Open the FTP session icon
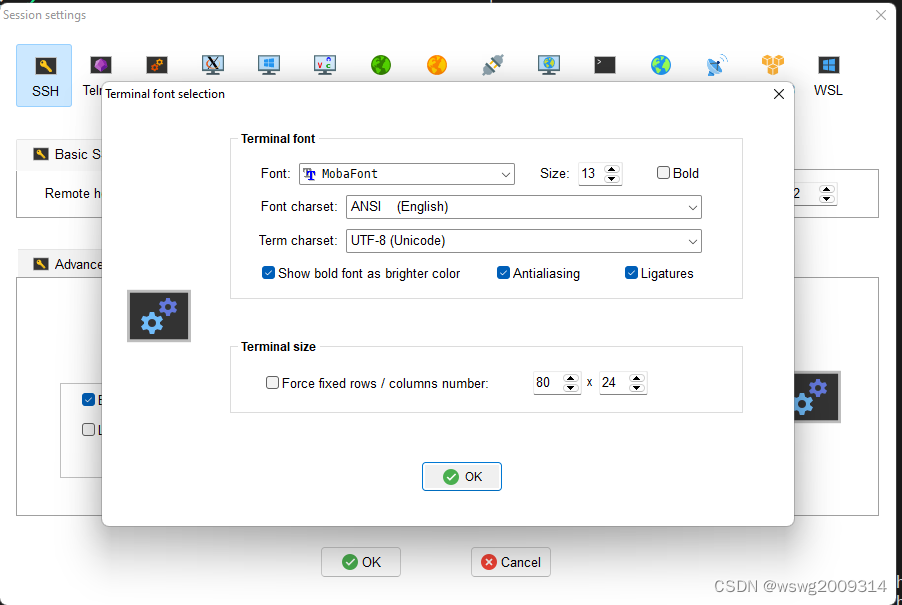Viewport: 902px width, 605px height. pyautogui.click(x=380, y=63)
